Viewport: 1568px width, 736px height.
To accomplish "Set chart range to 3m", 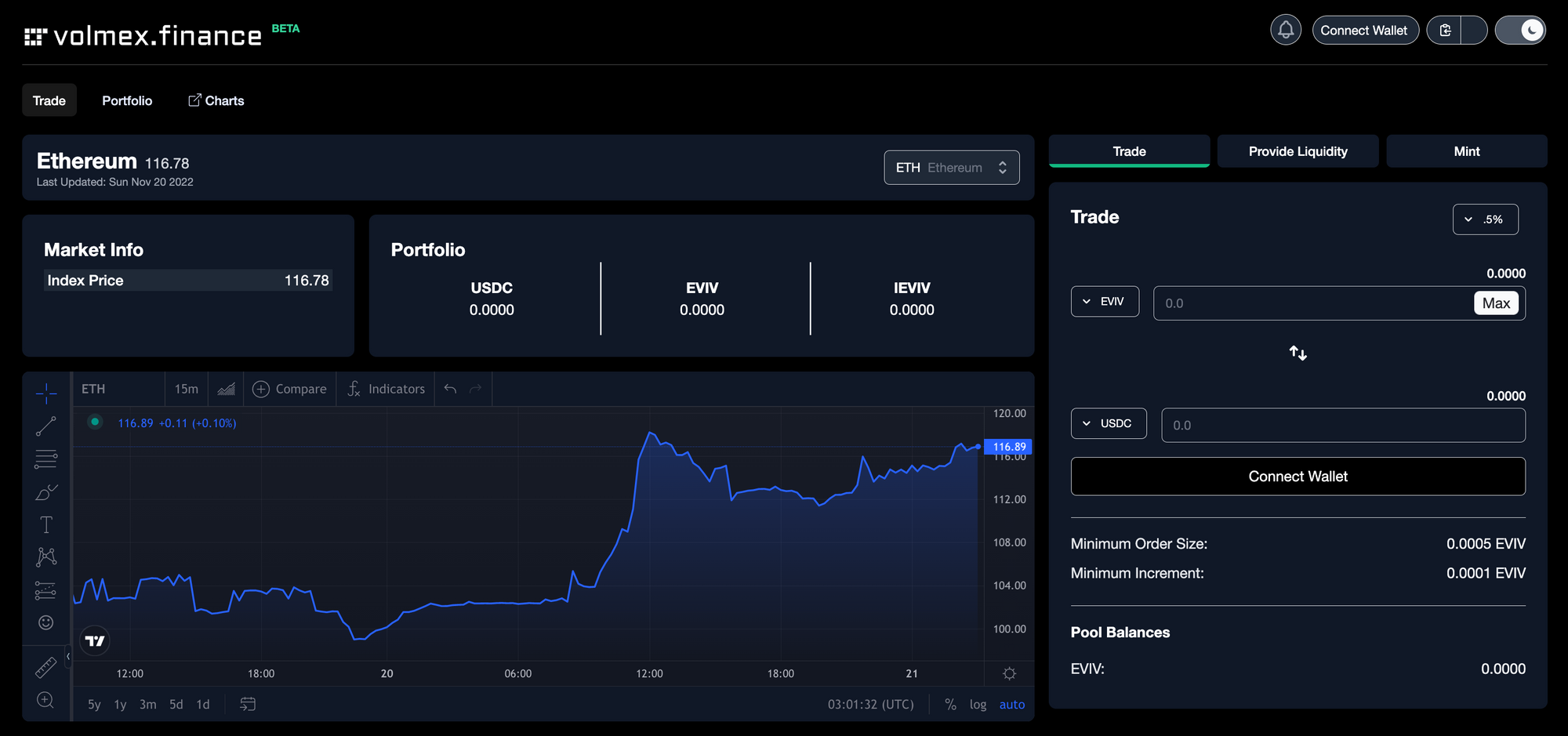I will [x=147, y=705].
